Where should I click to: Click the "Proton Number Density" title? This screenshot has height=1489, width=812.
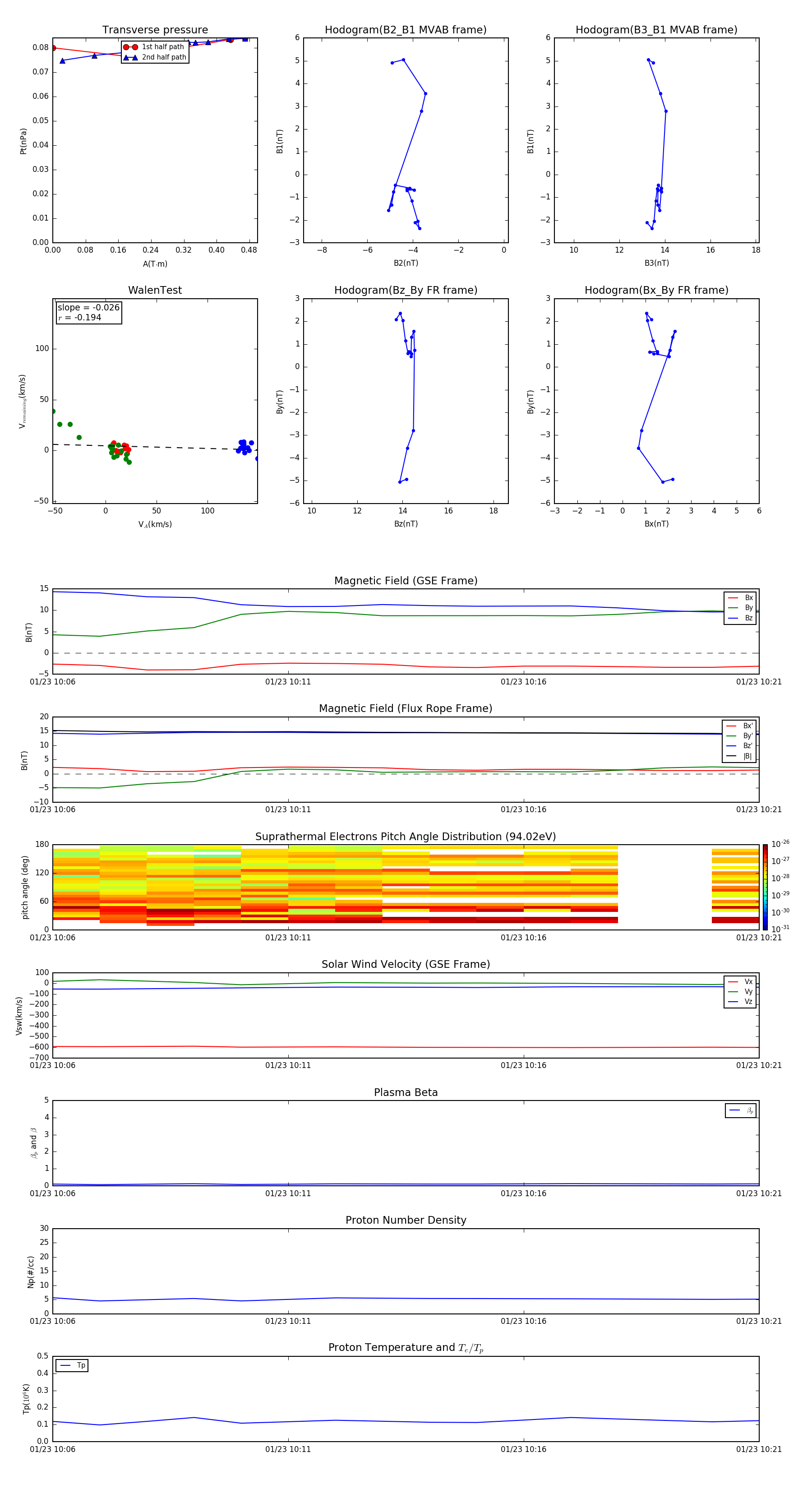point(406,1220)
